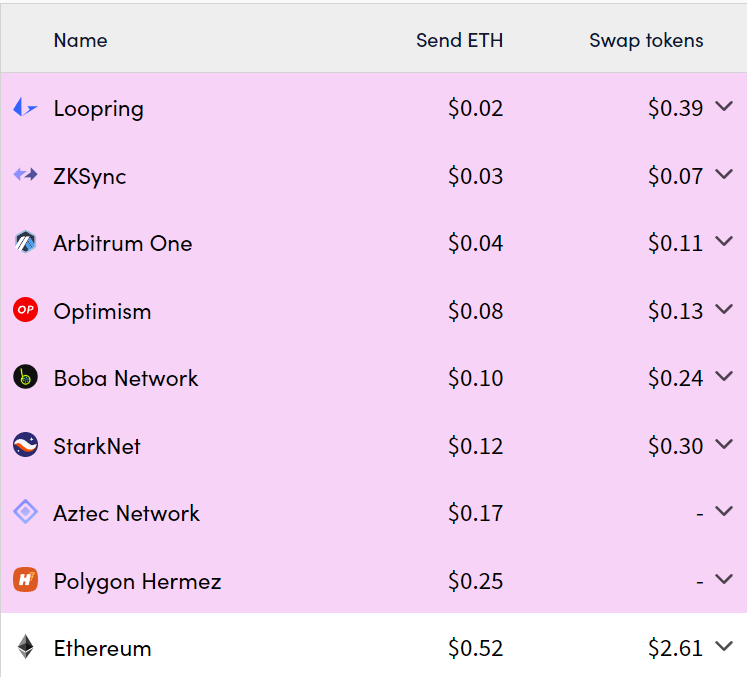Image resolution: width=747 pixels, height=677 pixels.
Task: Click the red Optimism OP icon
Action: 25,310
